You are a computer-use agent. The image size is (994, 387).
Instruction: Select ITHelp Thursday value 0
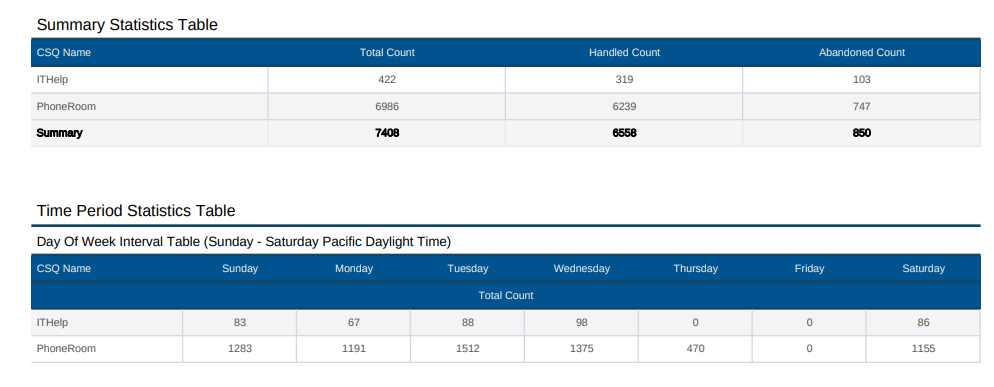pos(695,322)
